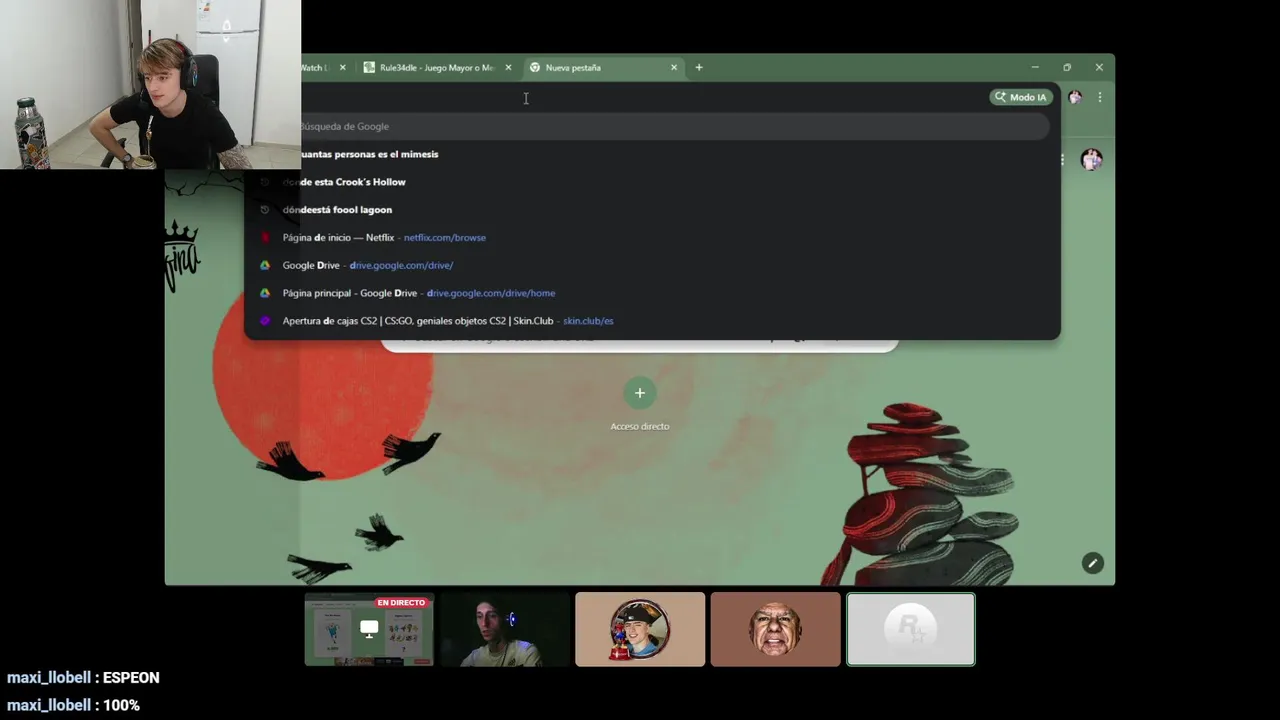The image size is (1280, 720).
Task: Click the Drive favicon beside Página principal
Action: coord(265,293)
